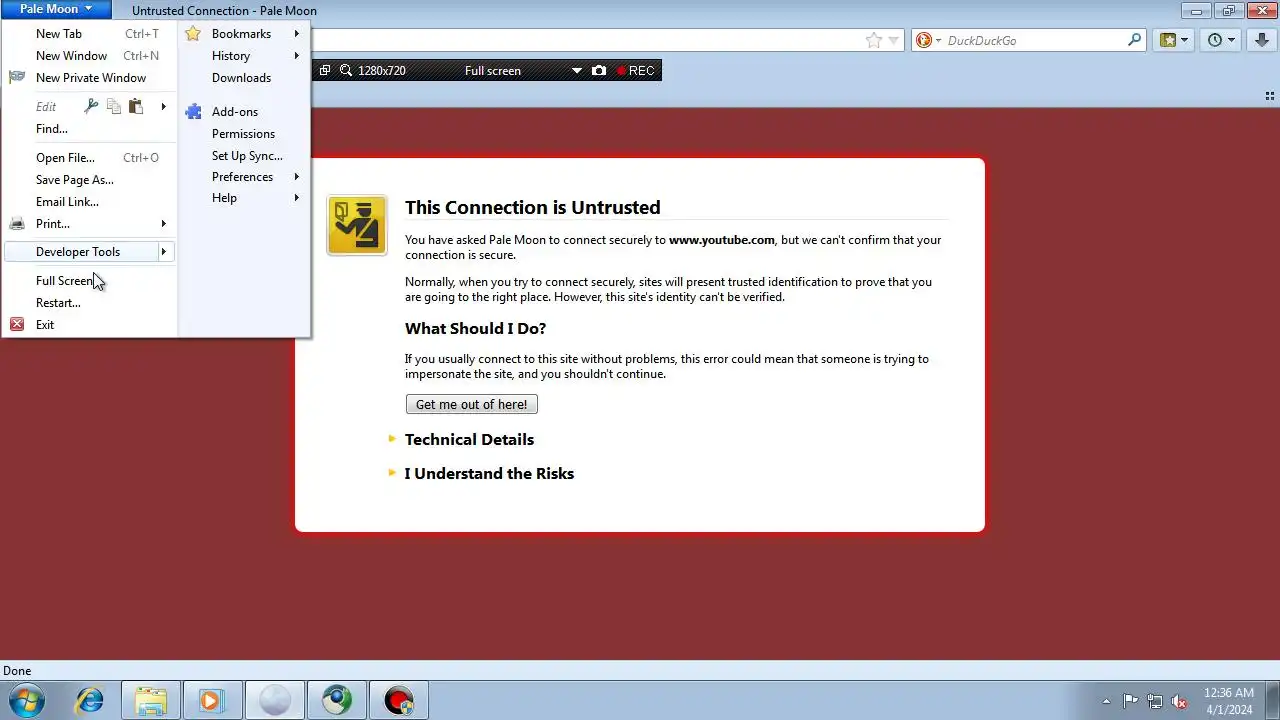Open the History submenu
This screenshot has height=720, width=1280.
pos(244,56)
